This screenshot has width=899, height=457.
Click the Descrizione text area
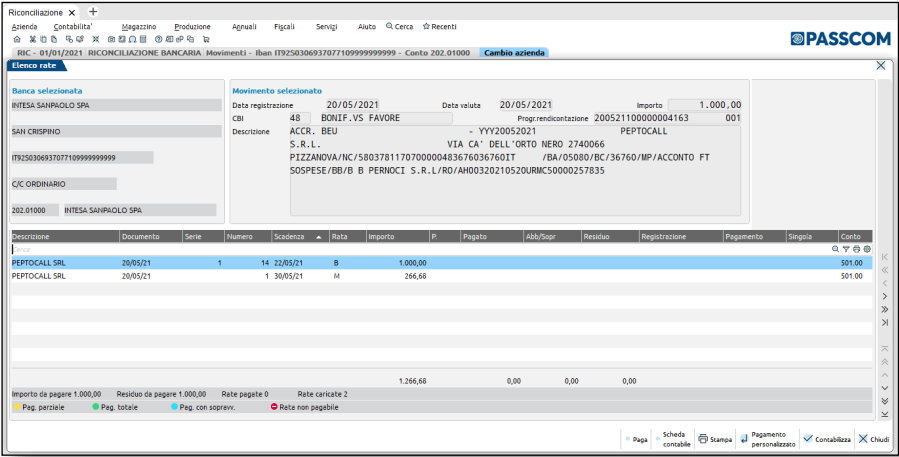(515, 171)
